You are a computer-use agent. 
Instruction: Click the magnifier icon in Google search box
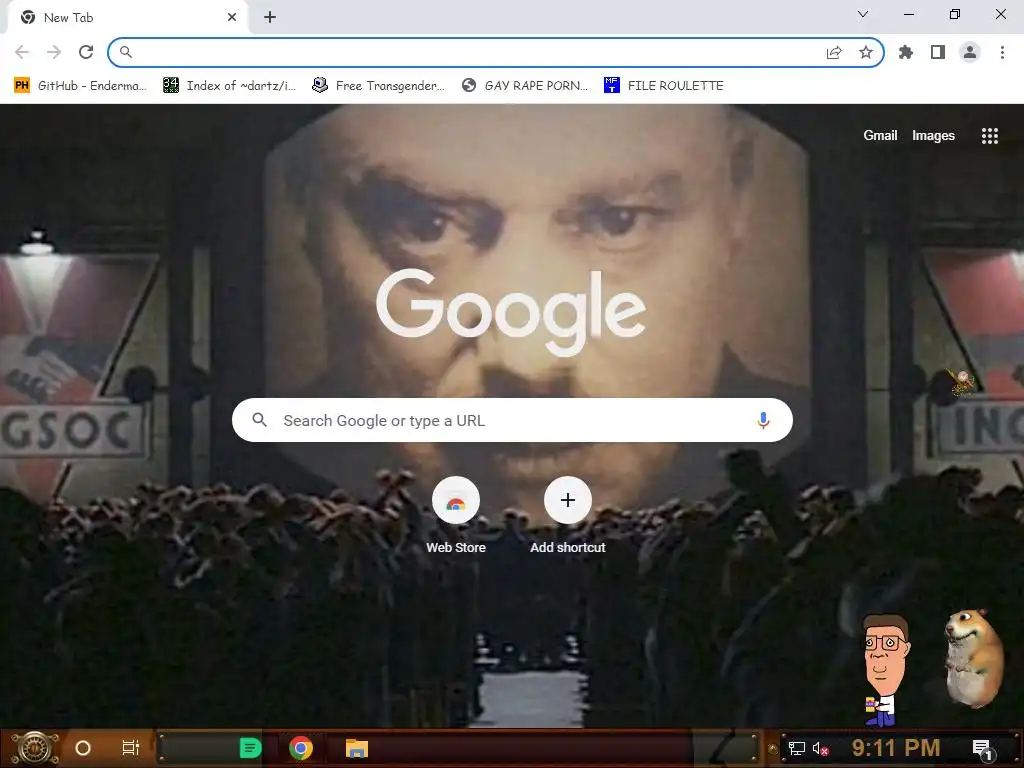point(259,420)
